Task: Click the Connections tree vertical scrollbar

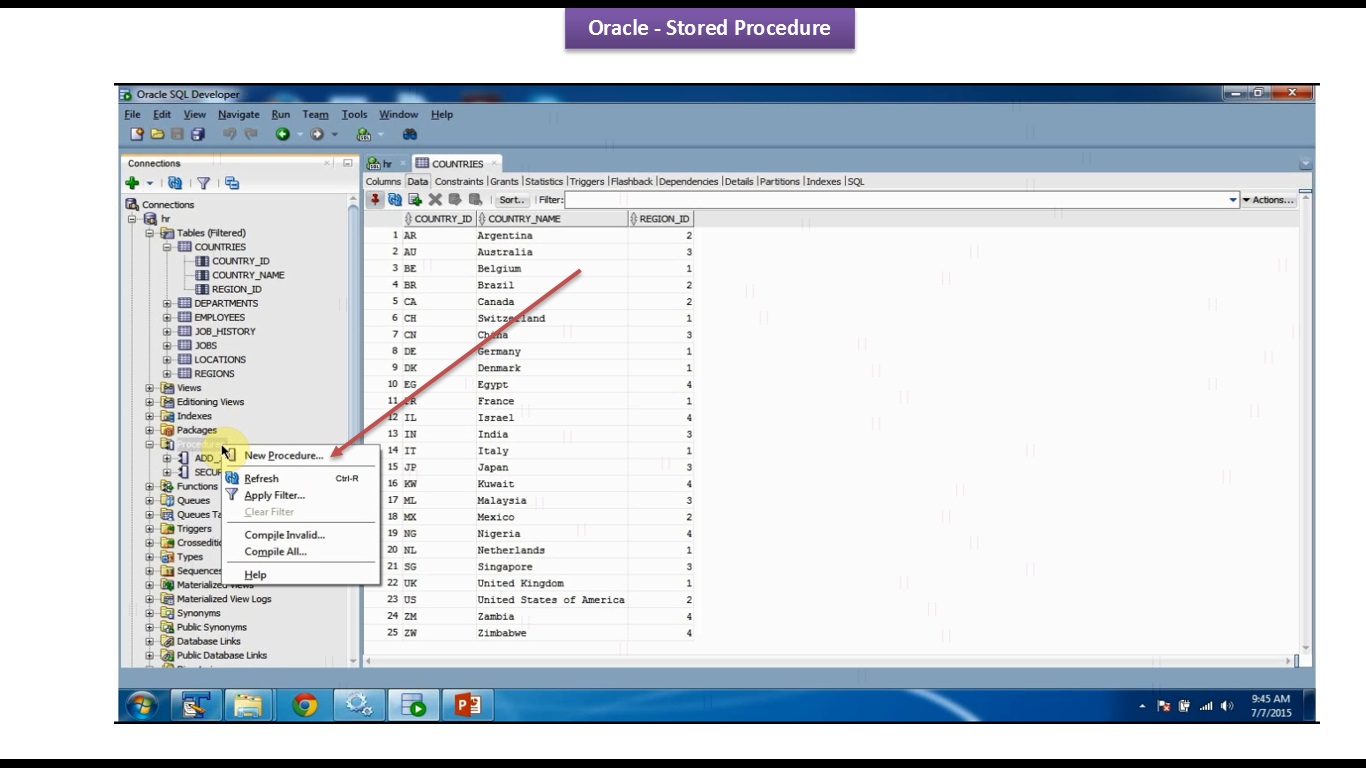Action: [353, 430]
